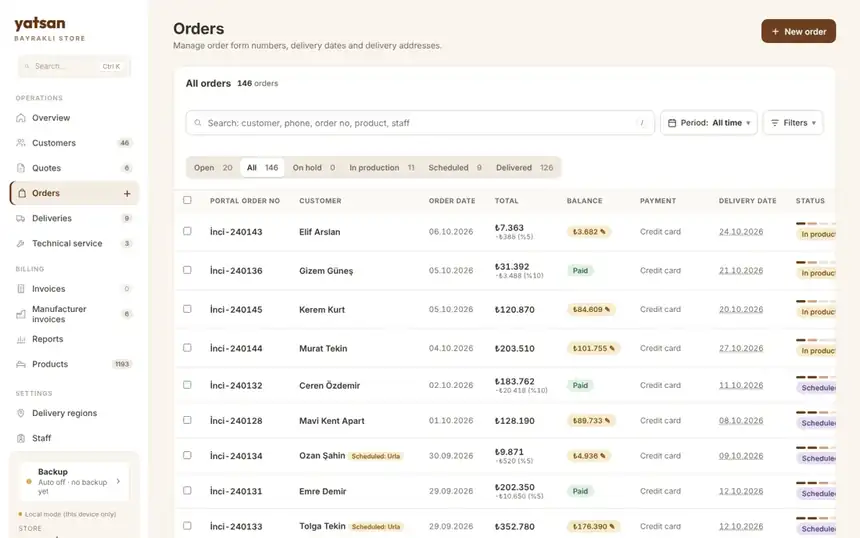Screen dimensions: 860x538
Task: Click the Products sofa icon
Action: click(x=21, y=364)
